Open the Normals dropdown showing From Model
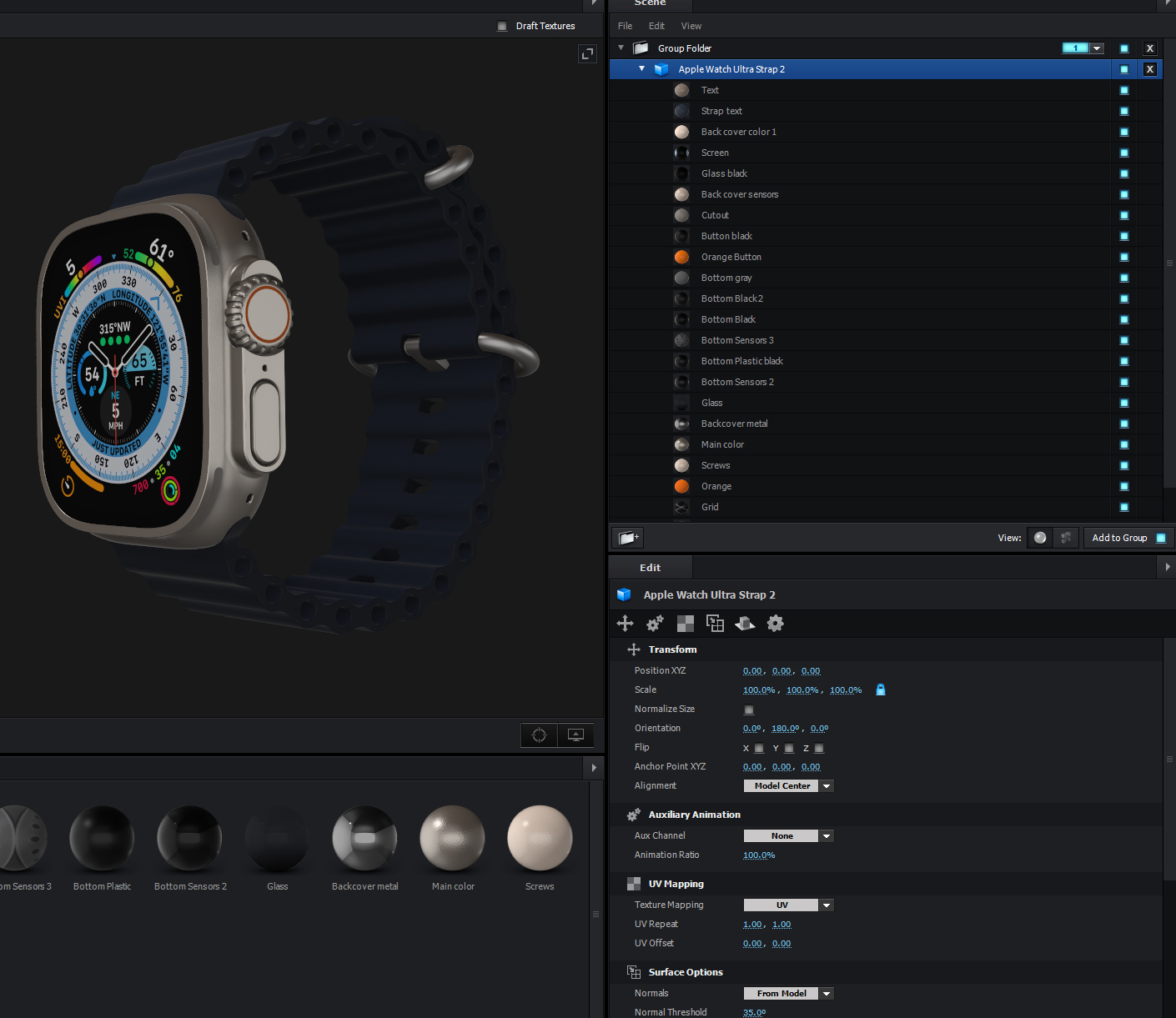The height and width of the screenshot is (1018, 1176). tap(788, 993)
